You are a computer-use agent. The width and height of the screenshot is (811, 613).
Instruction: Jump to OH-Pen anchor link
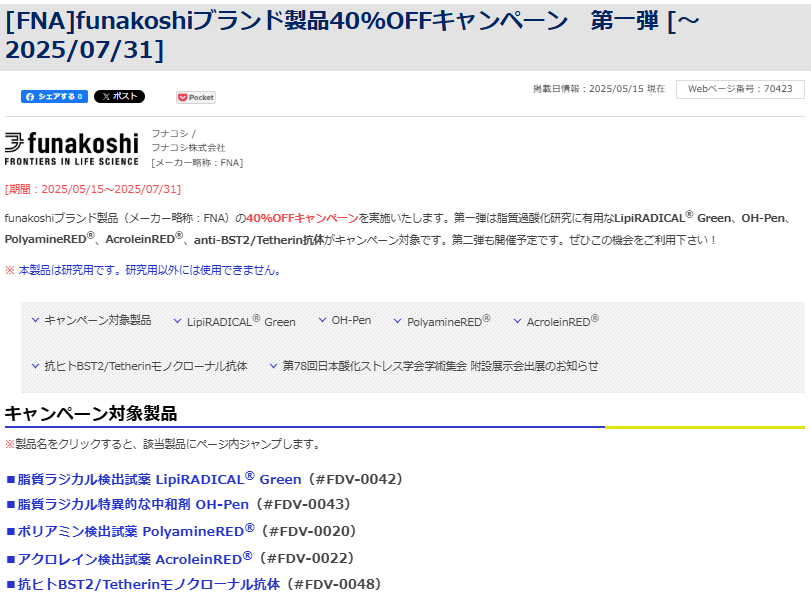[x=351, y=320]
